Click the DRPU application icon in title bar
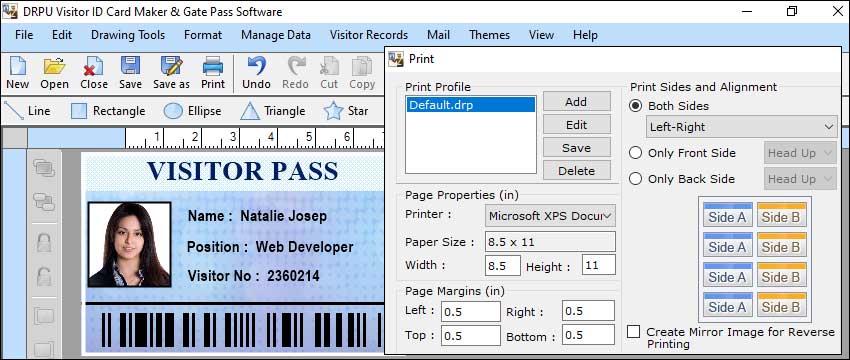This screenshot has height=360, width=850. click(x=10, y=11)
